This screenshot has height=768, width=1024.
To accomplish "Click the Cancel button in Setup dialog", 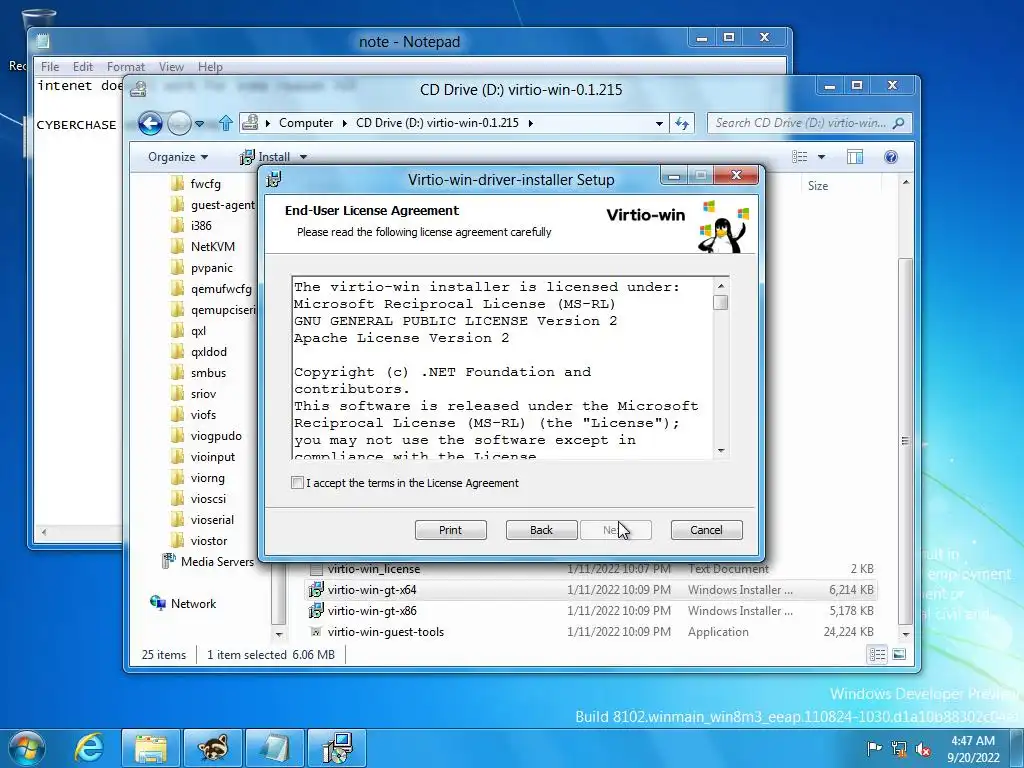I will [707, 530].
